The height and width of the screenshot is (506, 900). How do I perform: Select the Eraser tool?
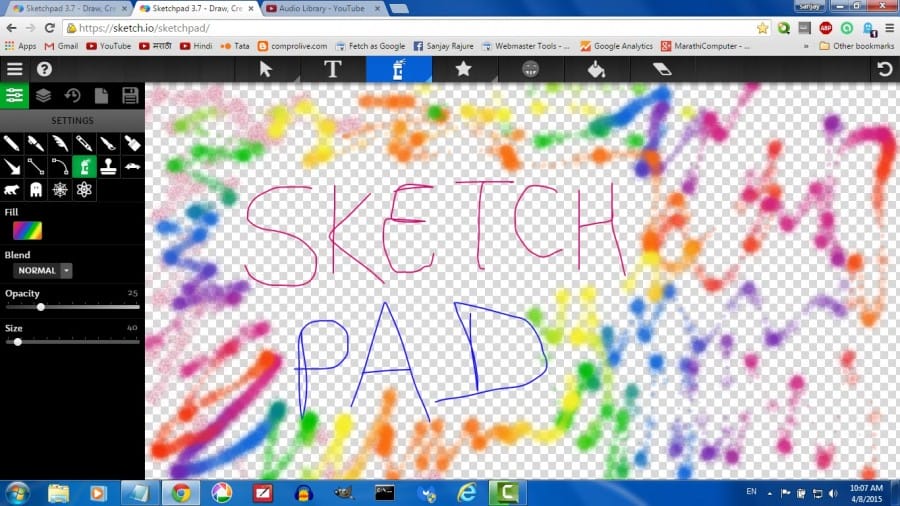coord(662,69)
